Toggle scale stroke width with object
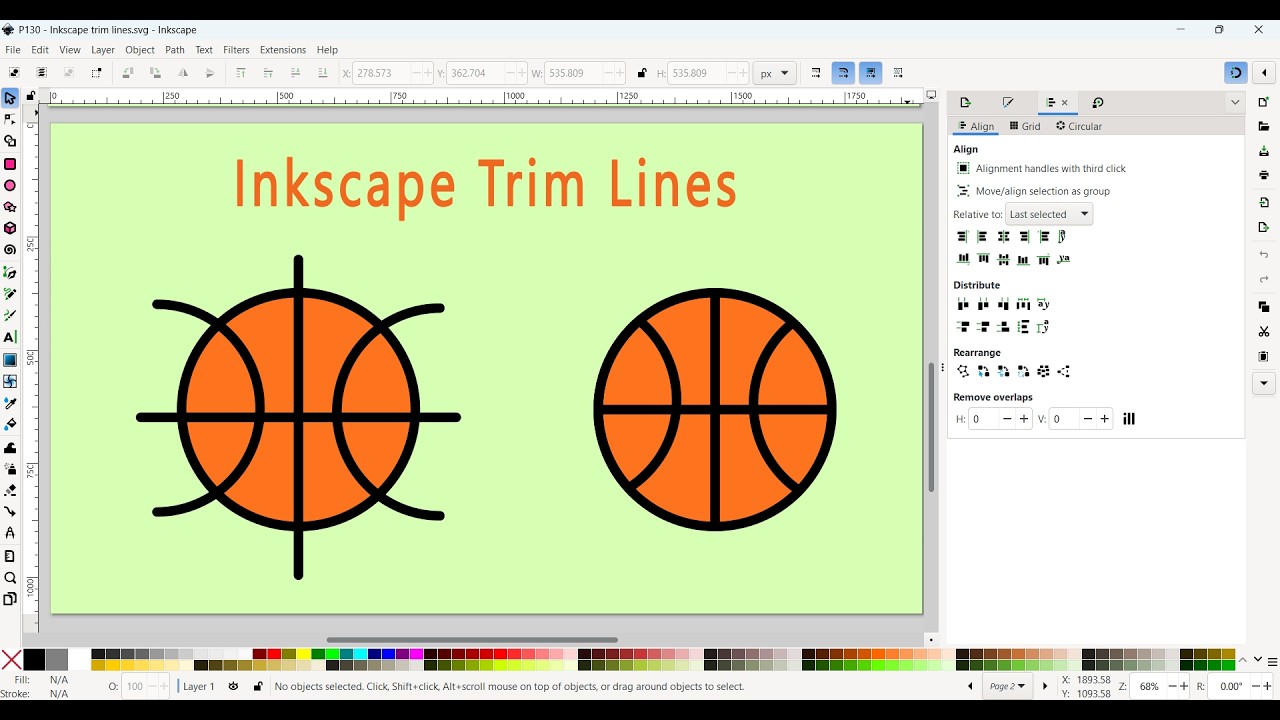 816,73
